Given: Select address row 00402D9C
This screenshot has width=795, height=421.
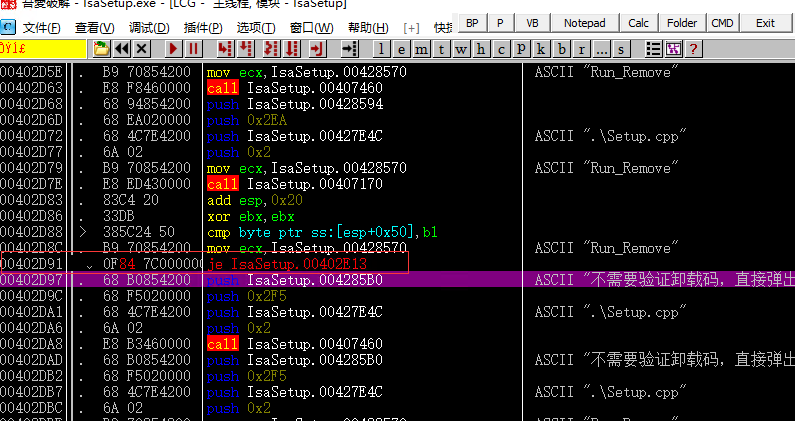Looking at the screenshot, I should pos(33,296).
